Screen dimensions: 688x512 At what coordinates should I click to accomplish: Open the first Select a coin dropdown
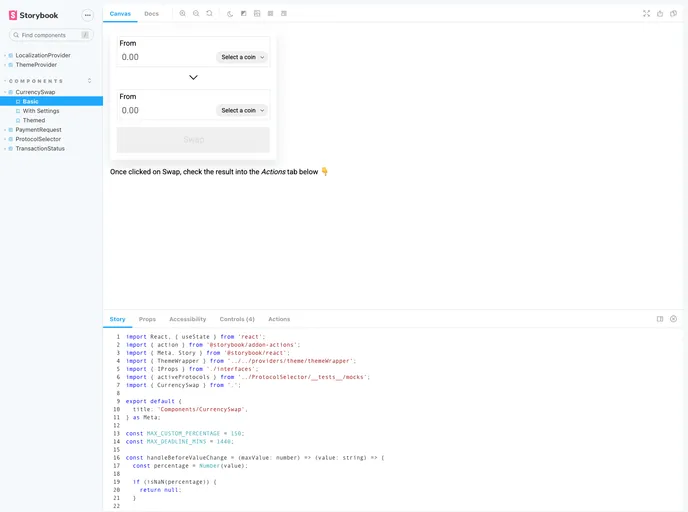[242, 57]
